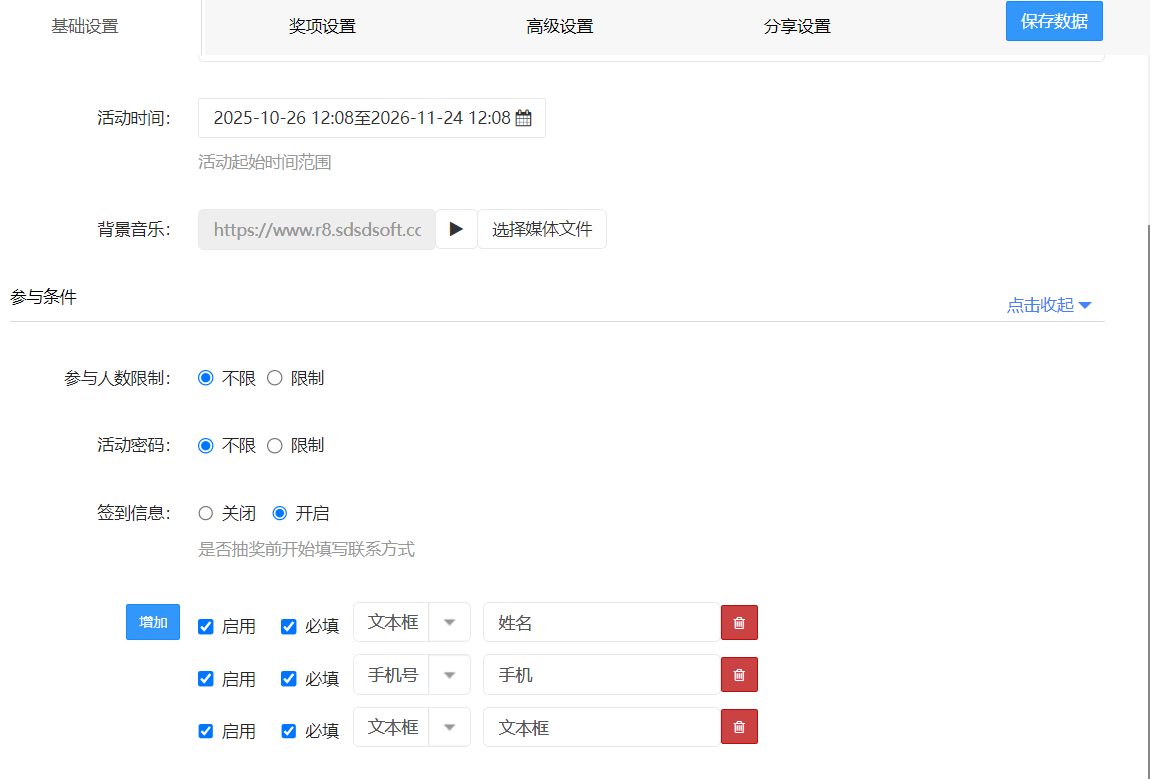Collapse section via 点击收起 link
The height and width of the screenshot is (779, 1150).
pyautogui.click(x=1049, y=305)
